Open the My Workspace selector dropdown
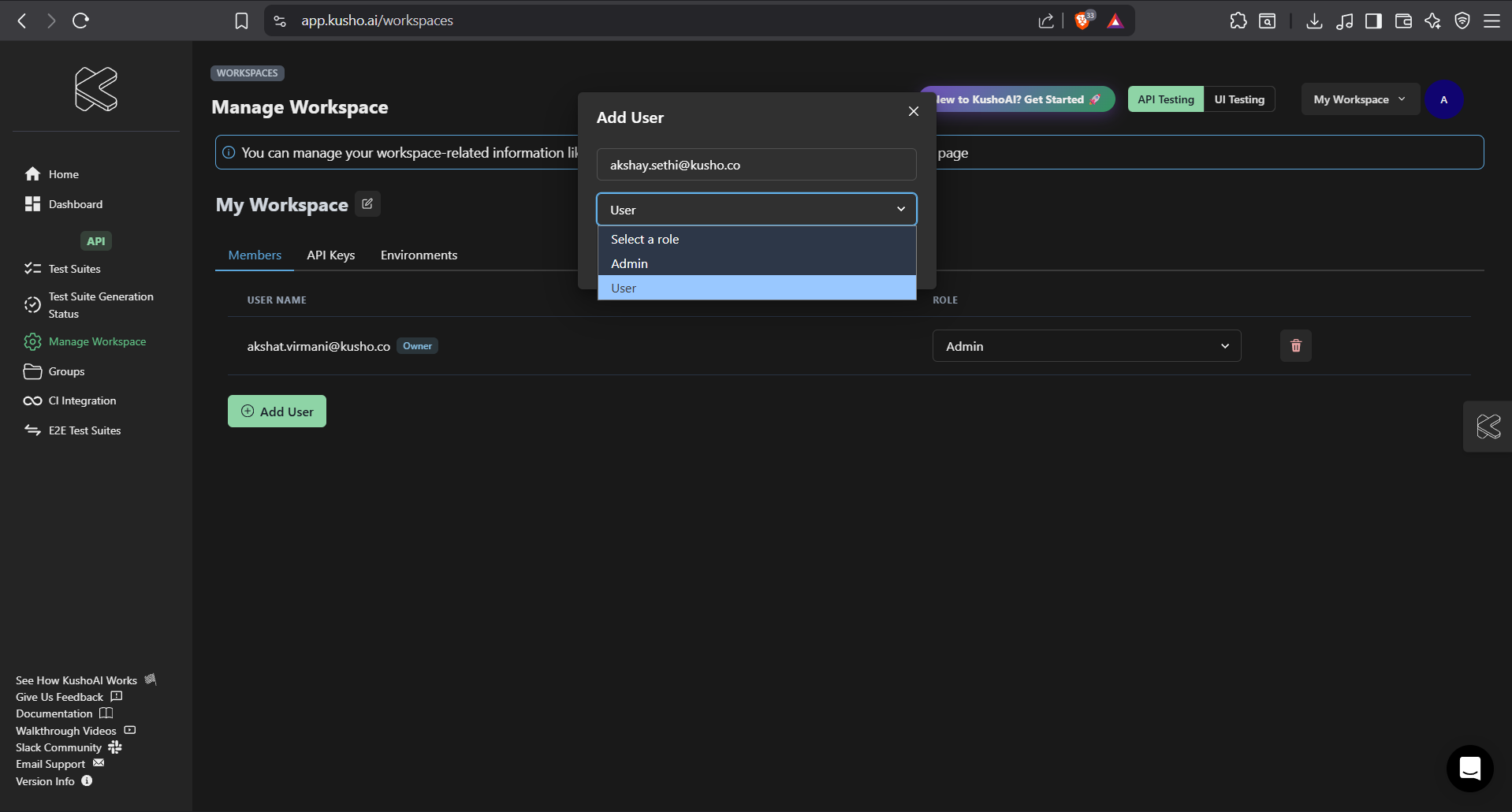Image resolution: width=1512 pixels, height=812 pixels. click(1360, 99)
